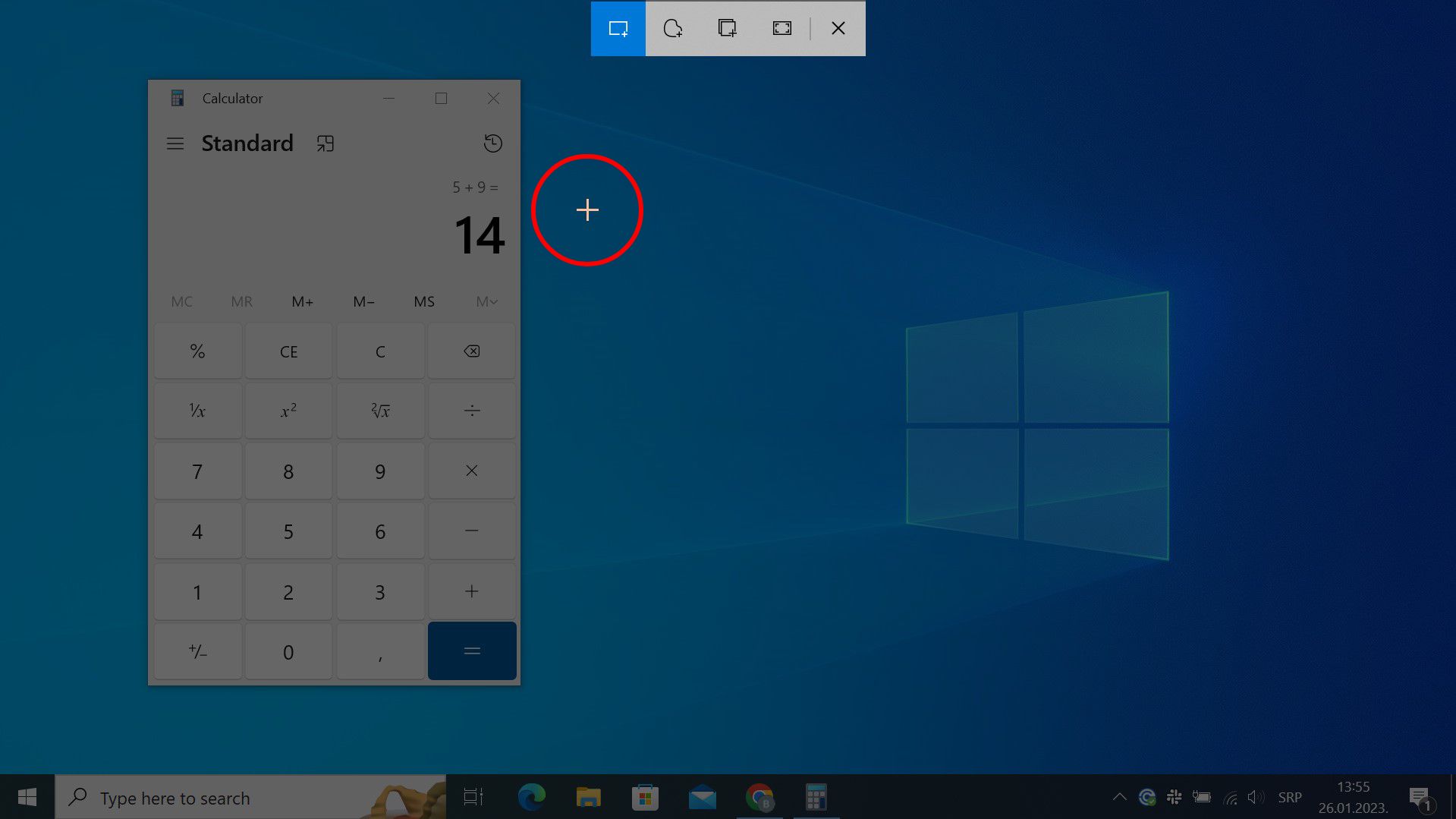Click digit 3 key
The image size is (1456, 819).
380,591
